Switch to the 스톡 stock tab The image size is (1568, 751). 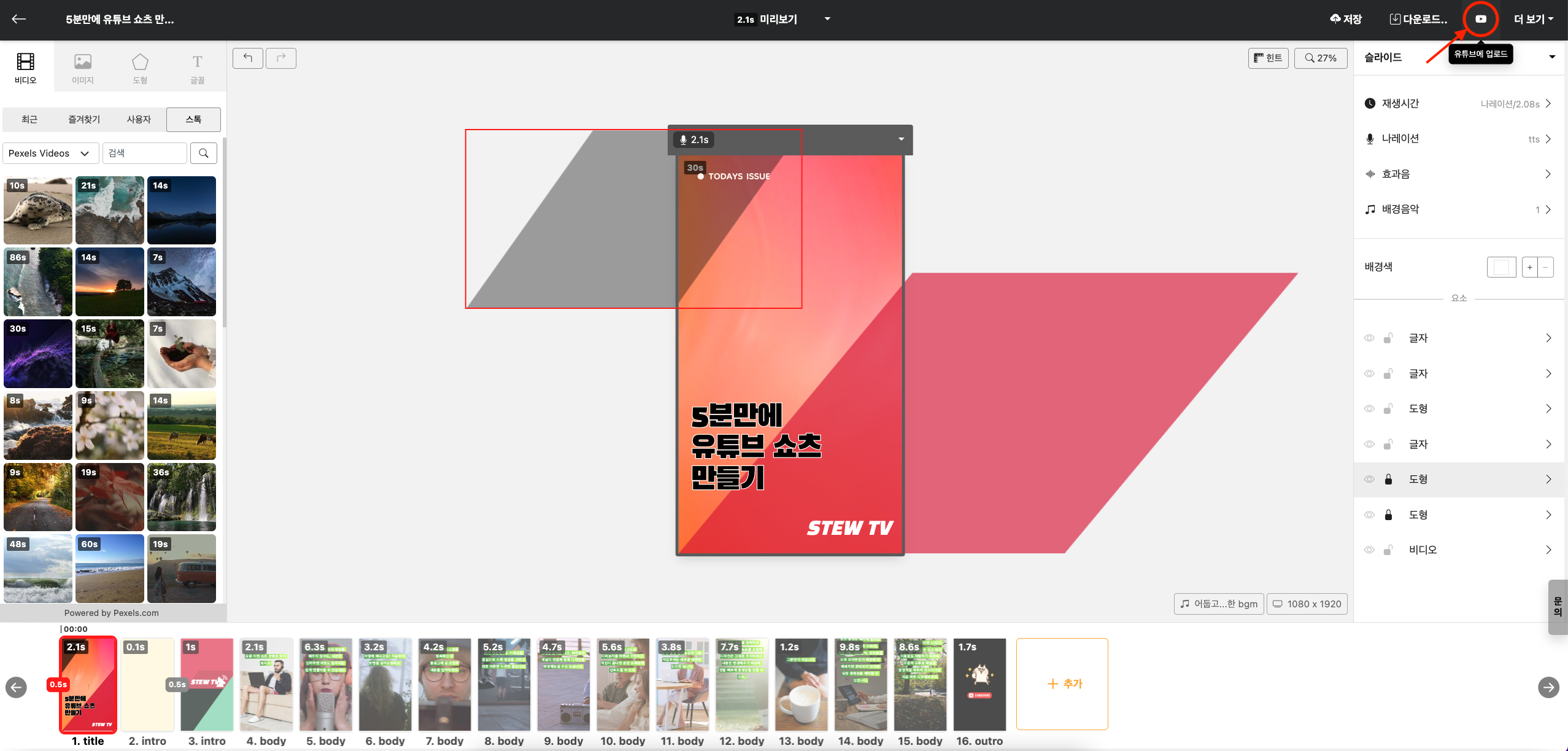pos(193,120)
